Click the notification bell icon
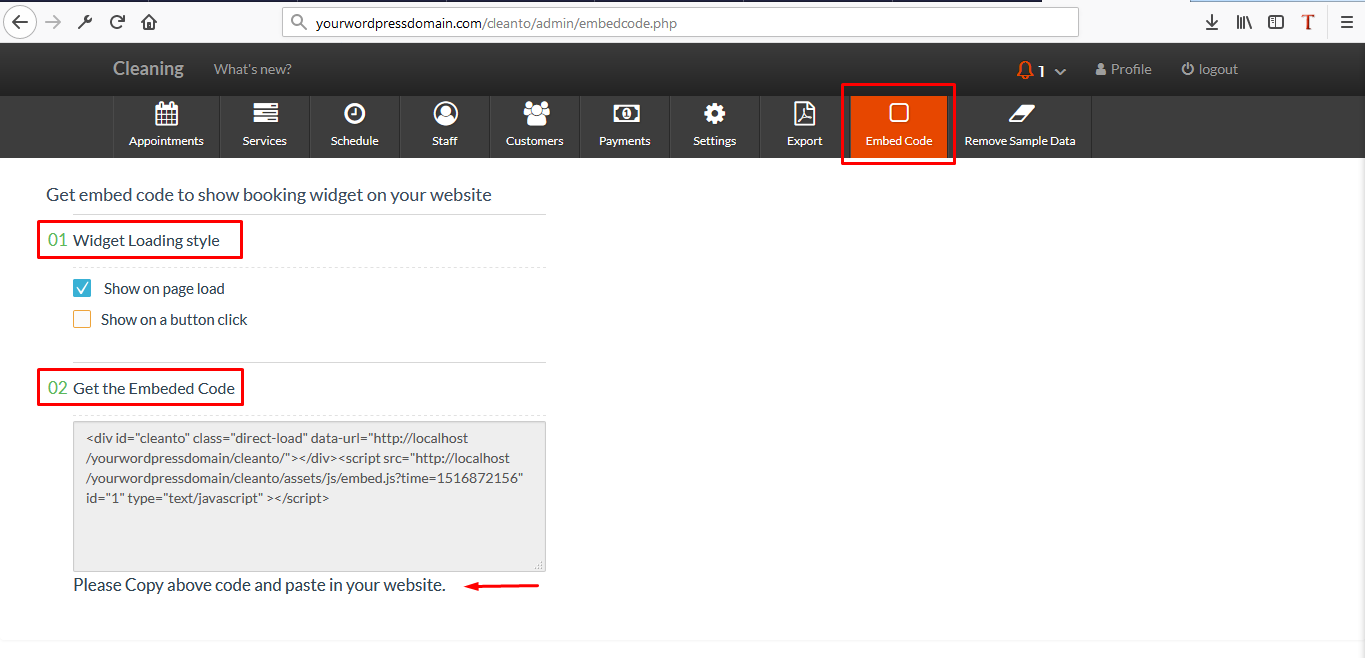 (1024, 70)
